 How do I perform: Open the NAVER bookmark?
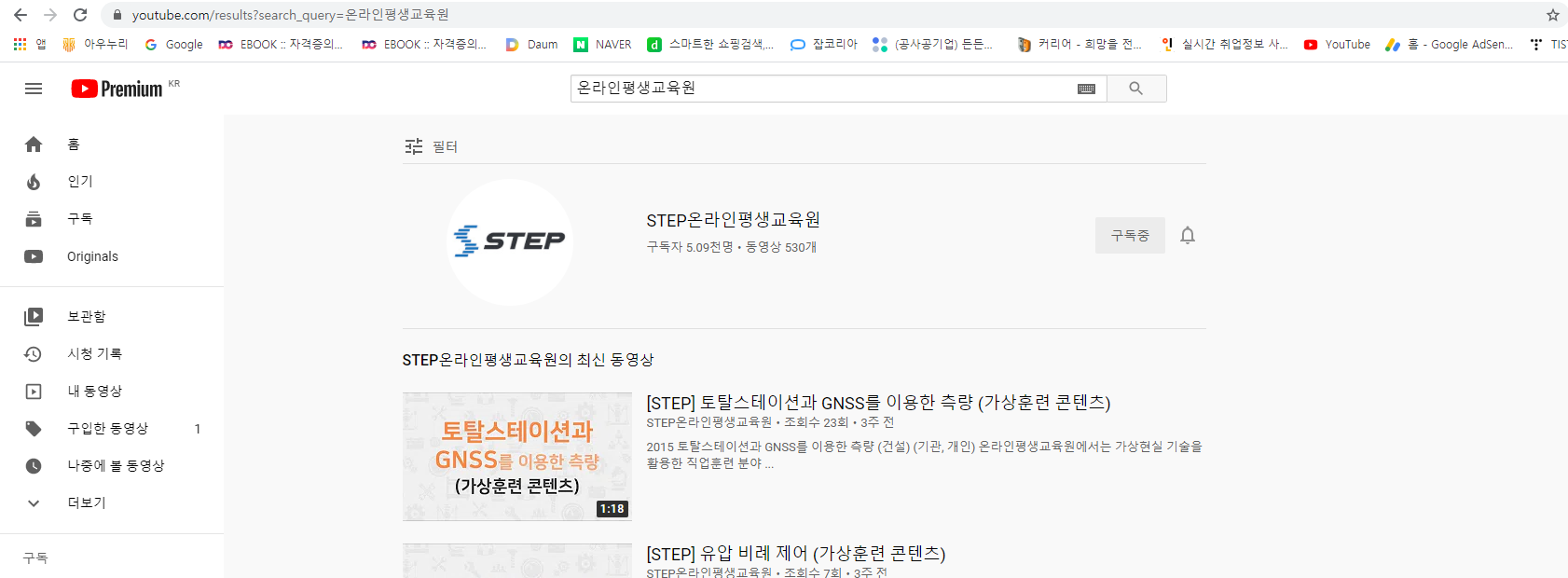(x=602, y=44)
